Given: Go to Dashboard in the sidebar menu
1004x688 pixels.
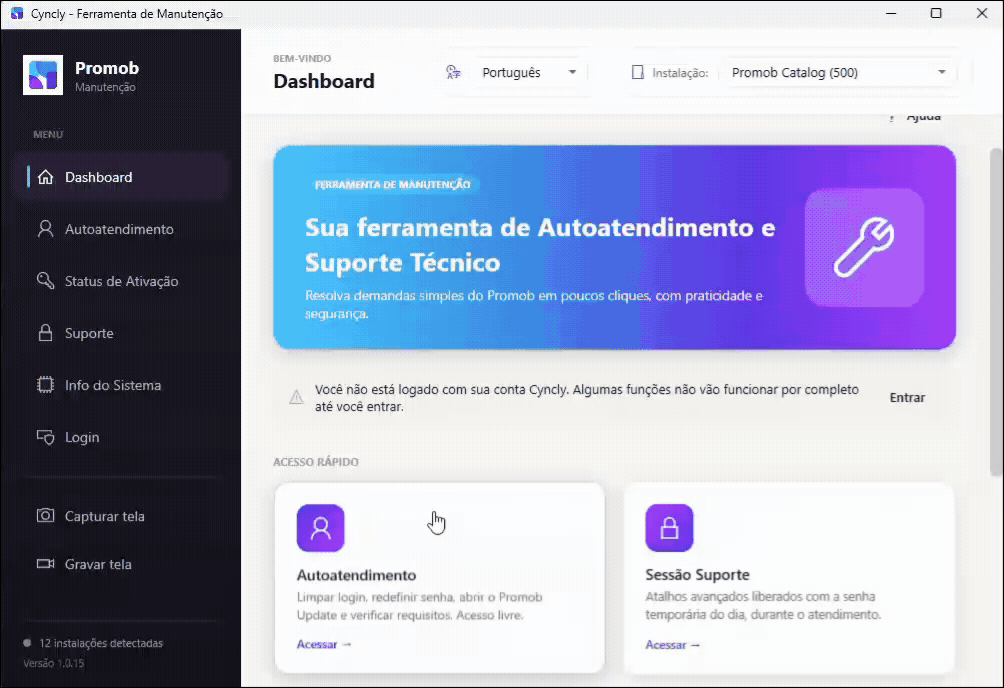Looking at the screenshot, I should point(122,177).
